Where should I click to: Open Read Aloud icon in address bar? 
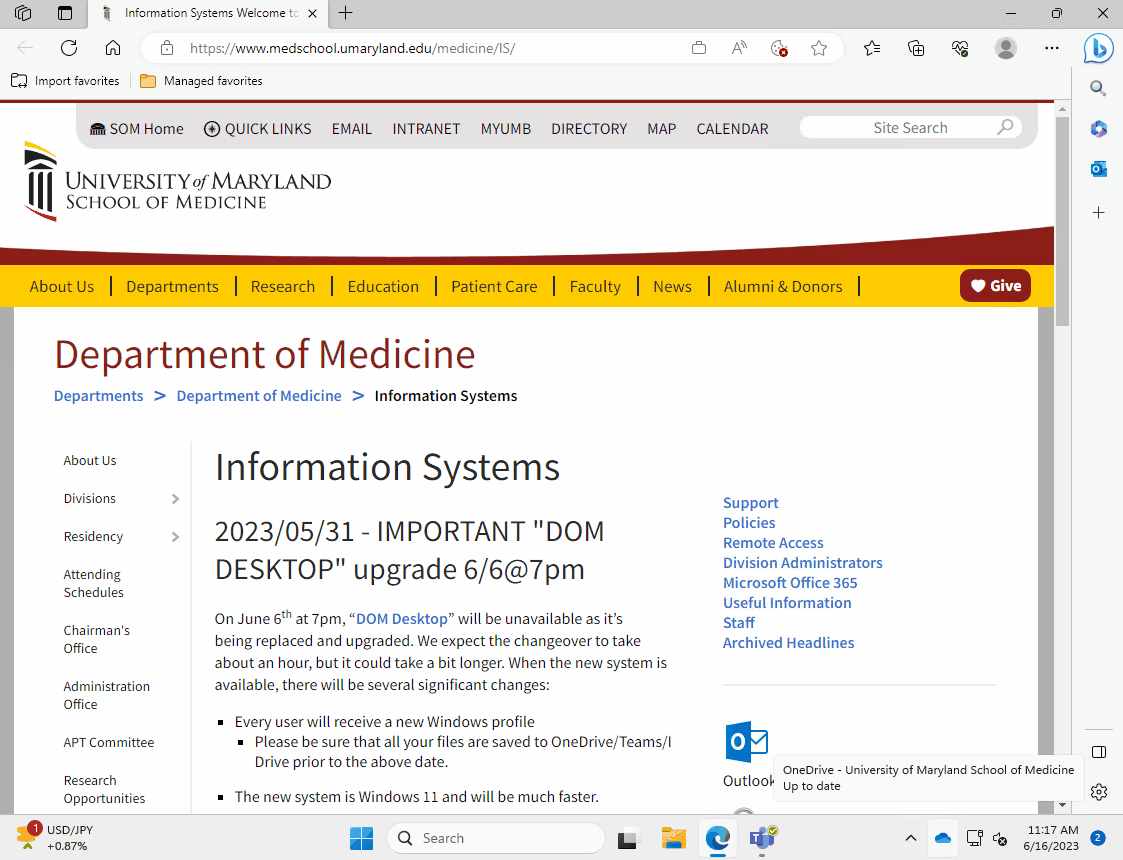coord(739,48)
